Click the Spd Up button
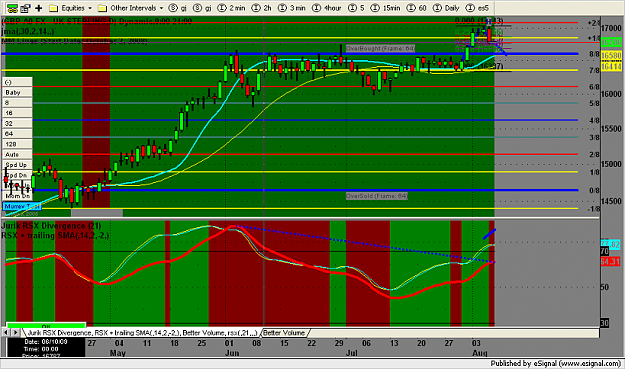This screenshot has width=625, height=369. tap(17, 165)
